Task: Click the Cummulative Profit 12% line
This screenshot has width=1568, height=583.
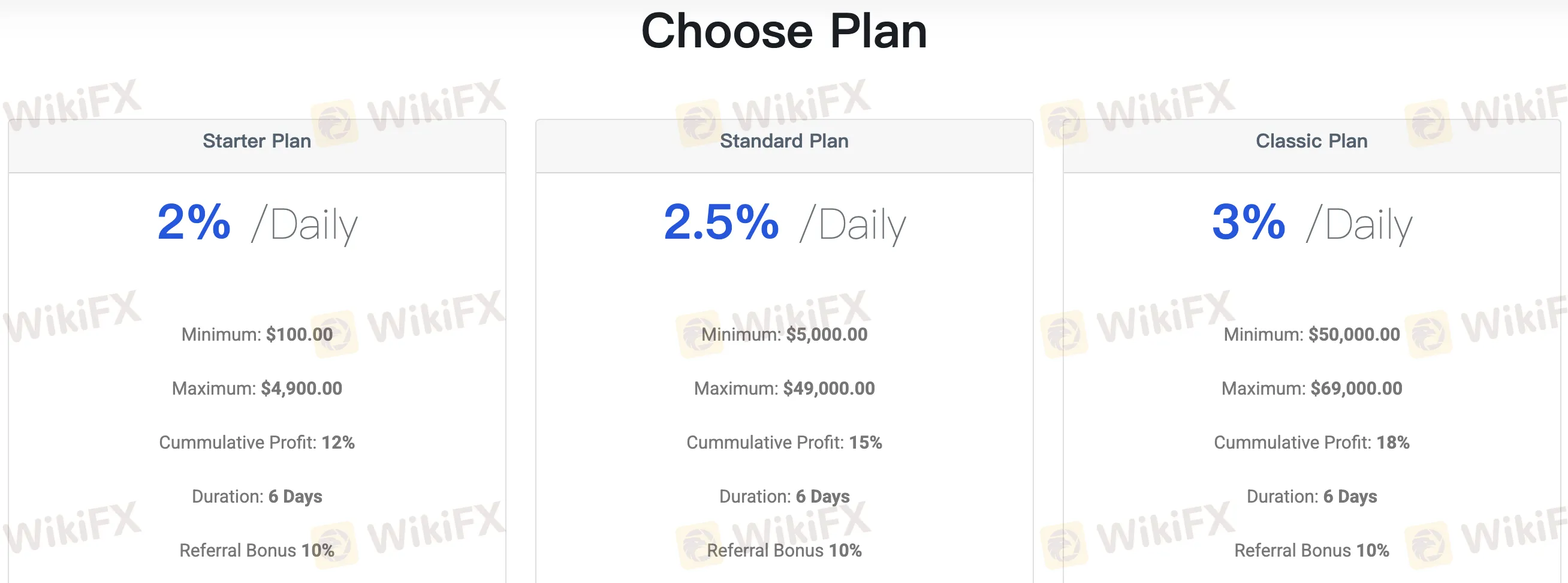Action: pyautogui.click(x=257, y=443)
